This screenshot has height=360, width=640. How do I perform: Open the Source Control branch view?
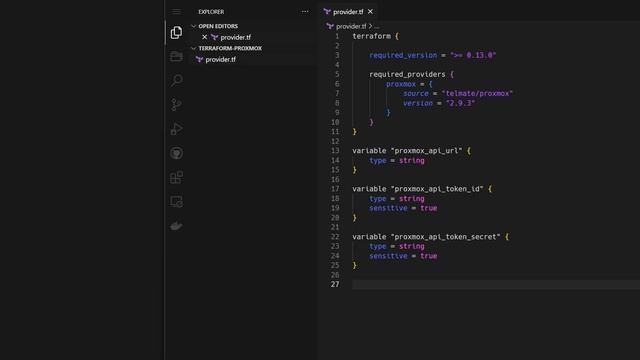[176, 104]
